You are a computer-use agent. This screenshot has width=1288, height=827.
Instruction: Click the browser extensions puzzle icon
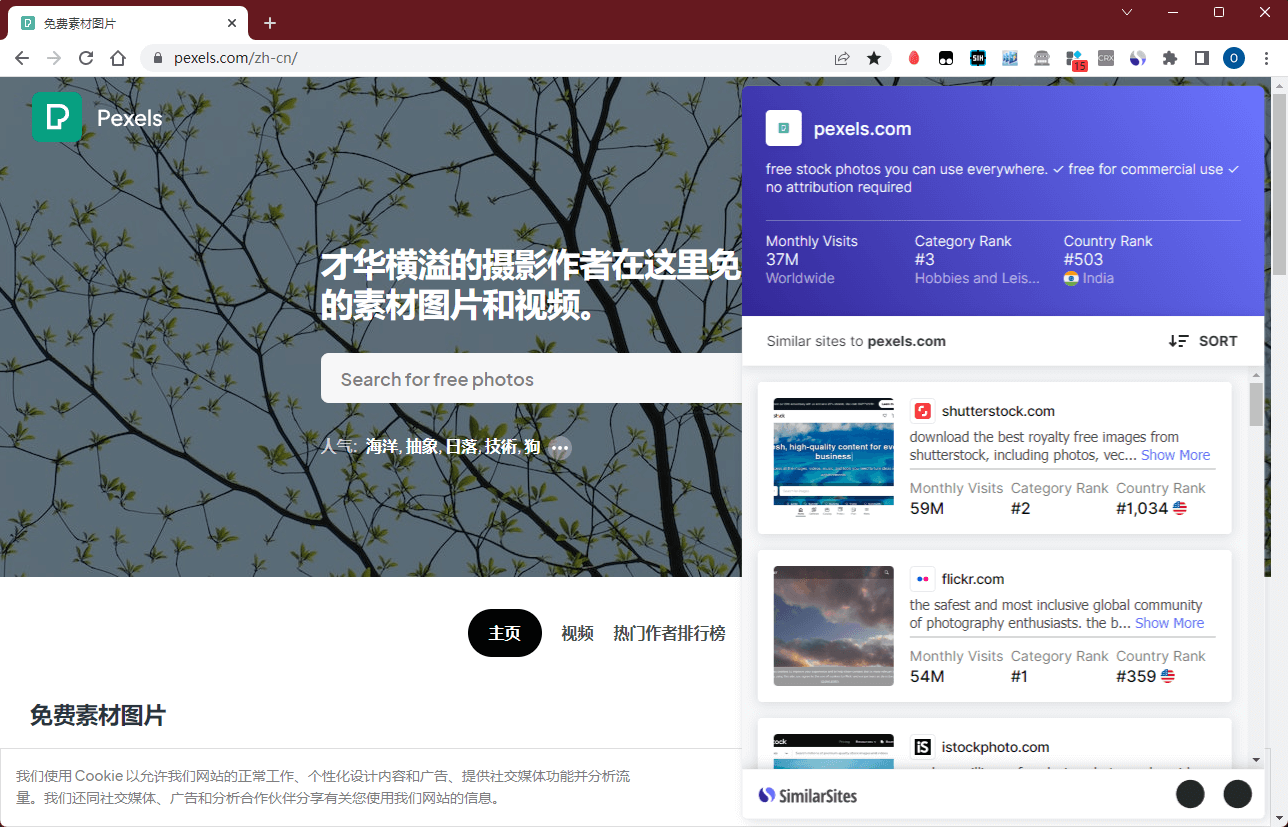coord(1170,58)
